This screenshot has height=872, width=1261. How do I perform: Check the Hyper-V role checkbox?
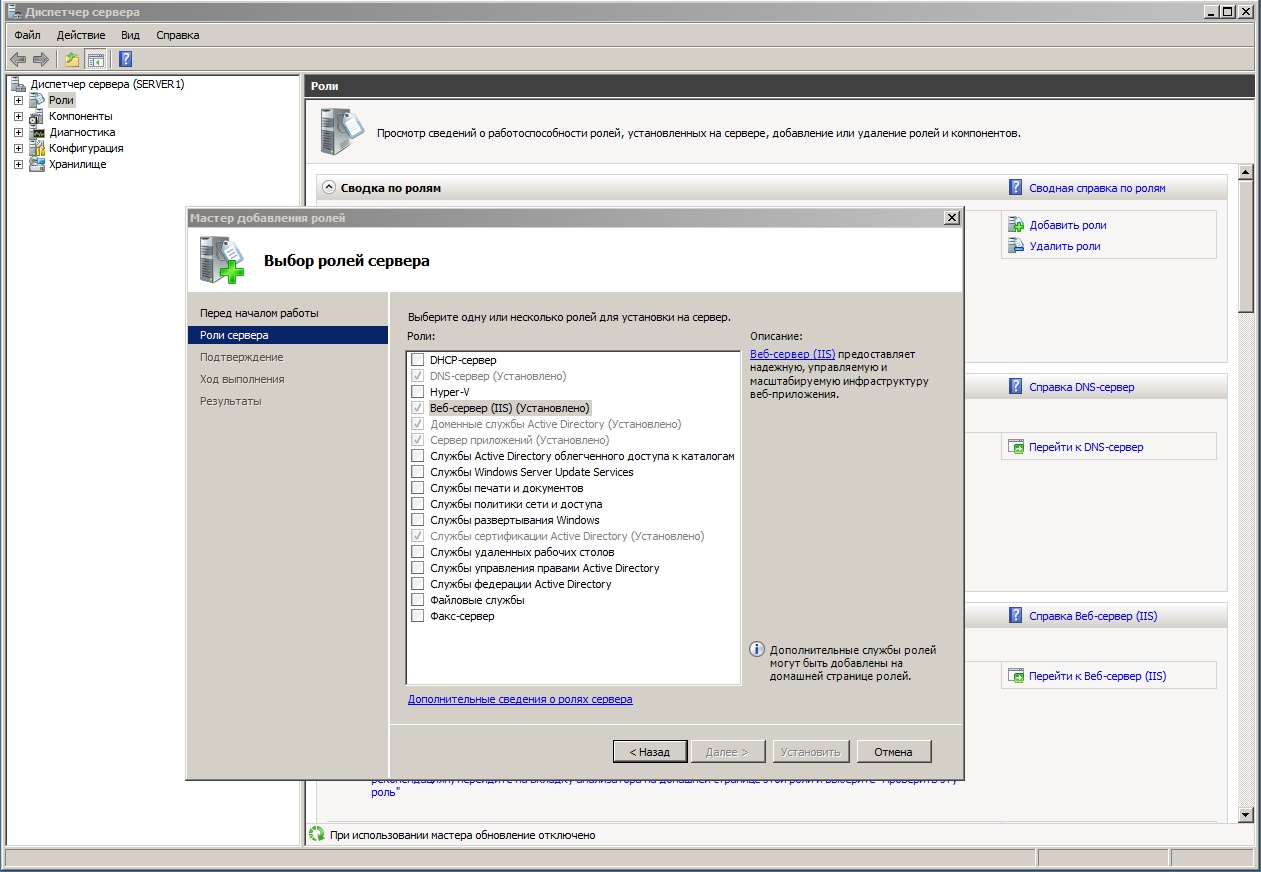pyautogui.click(x=417, y=392)
